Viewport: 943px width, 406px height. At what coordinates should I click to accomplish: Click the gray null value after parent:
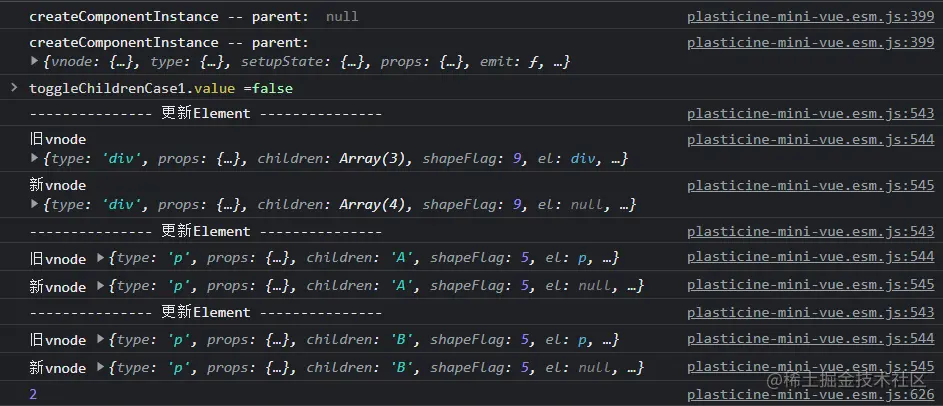tap(342, 17)
